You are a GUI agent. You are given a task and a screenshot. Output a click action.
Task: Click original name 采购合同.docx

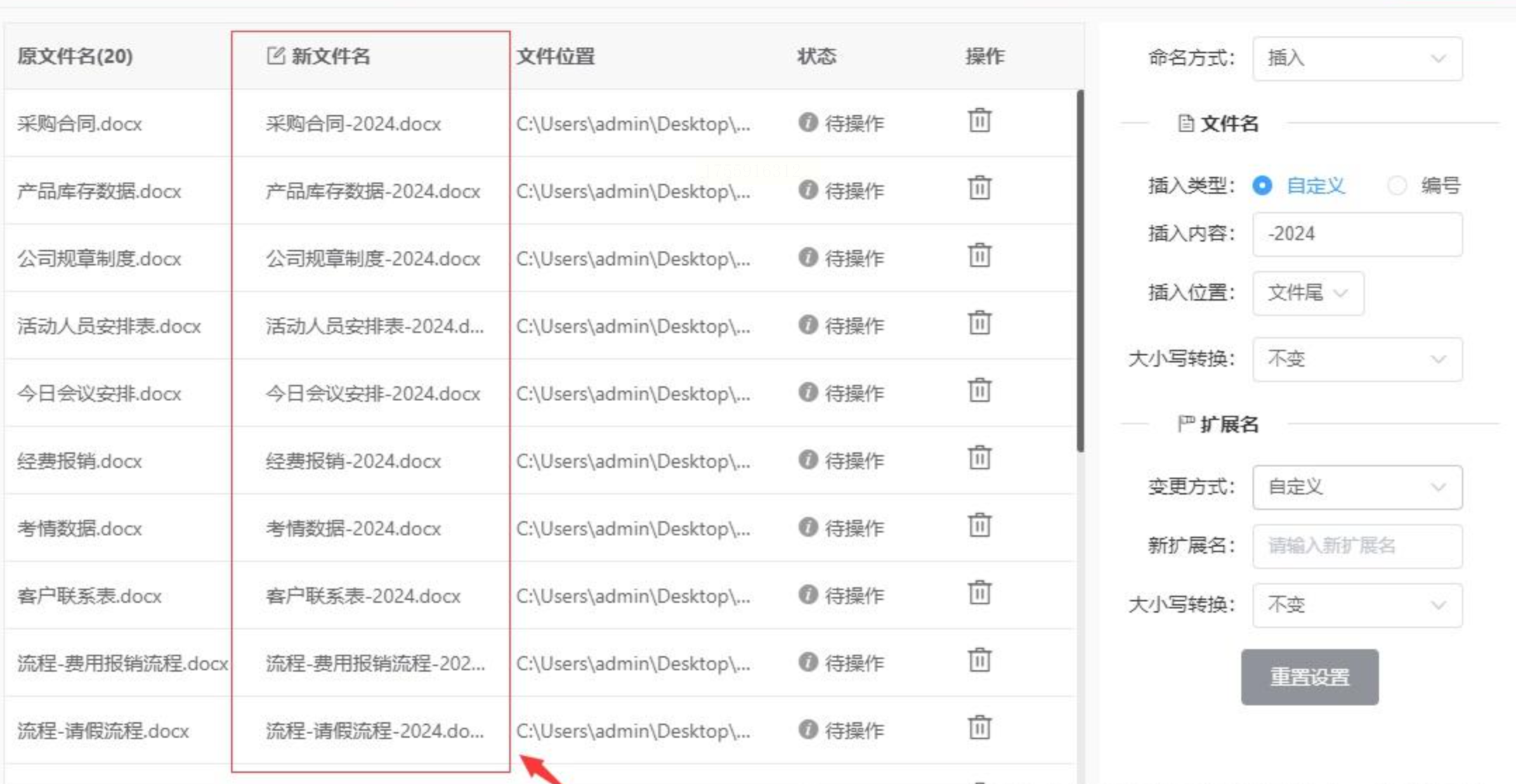click(x=79, y=124)
